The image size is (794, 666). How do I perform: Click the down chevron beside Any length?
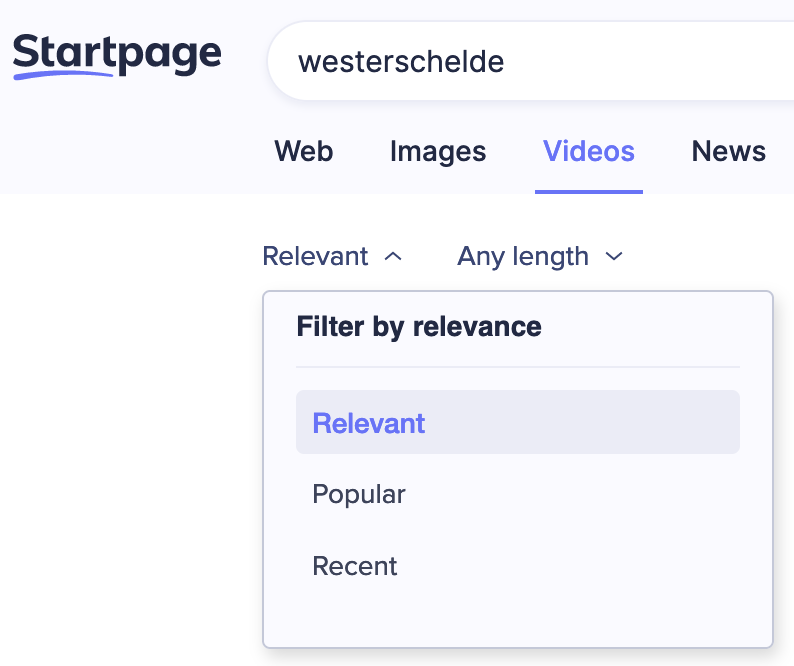point(614,257)
